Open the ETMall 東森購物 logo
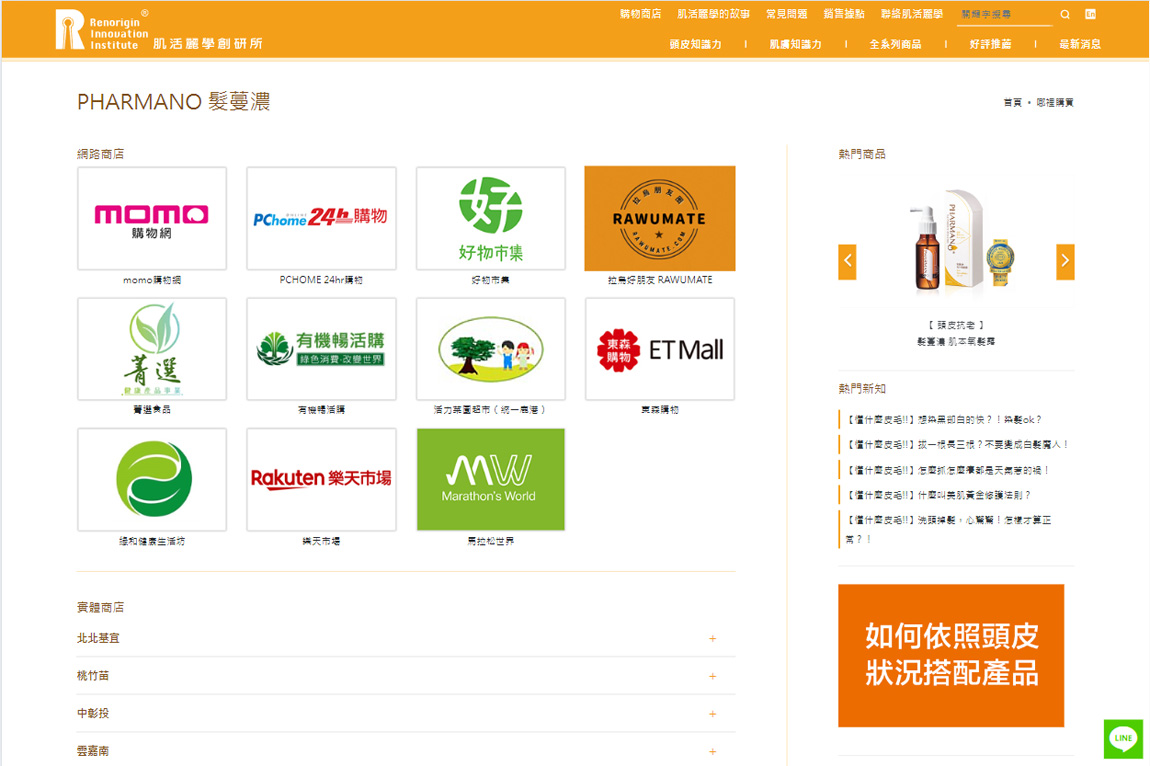 click(x=659, y=349)
